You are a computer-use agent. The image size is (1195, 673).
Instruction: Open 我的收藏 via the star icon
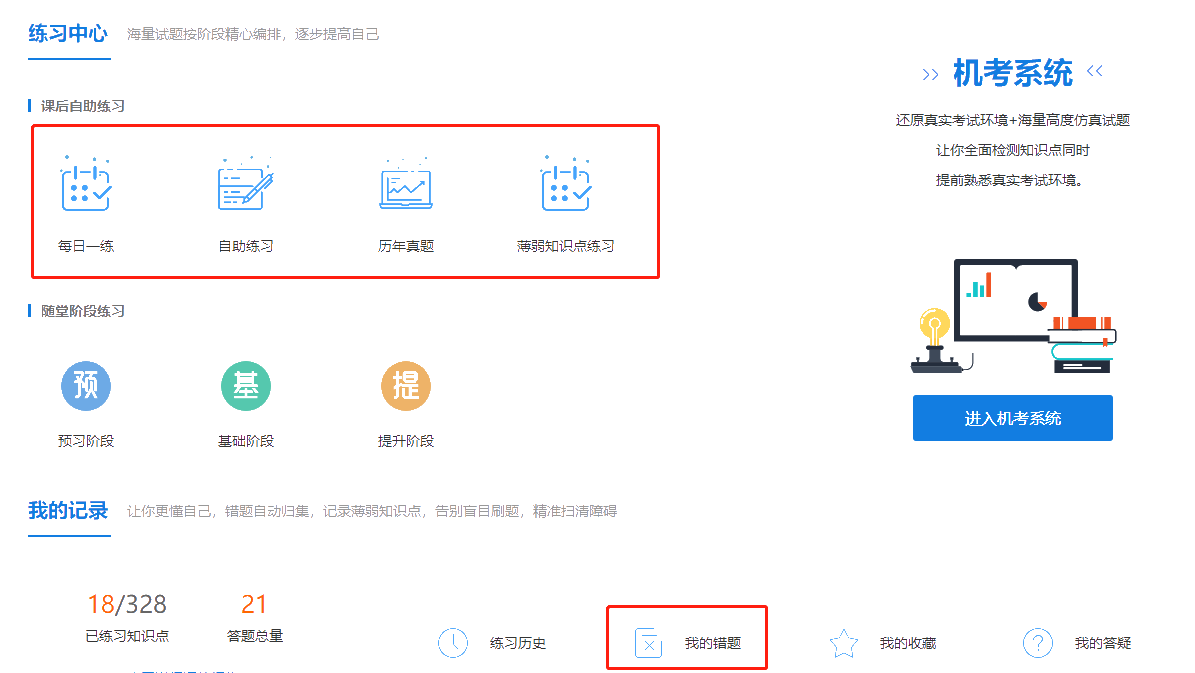click(843, 644)
